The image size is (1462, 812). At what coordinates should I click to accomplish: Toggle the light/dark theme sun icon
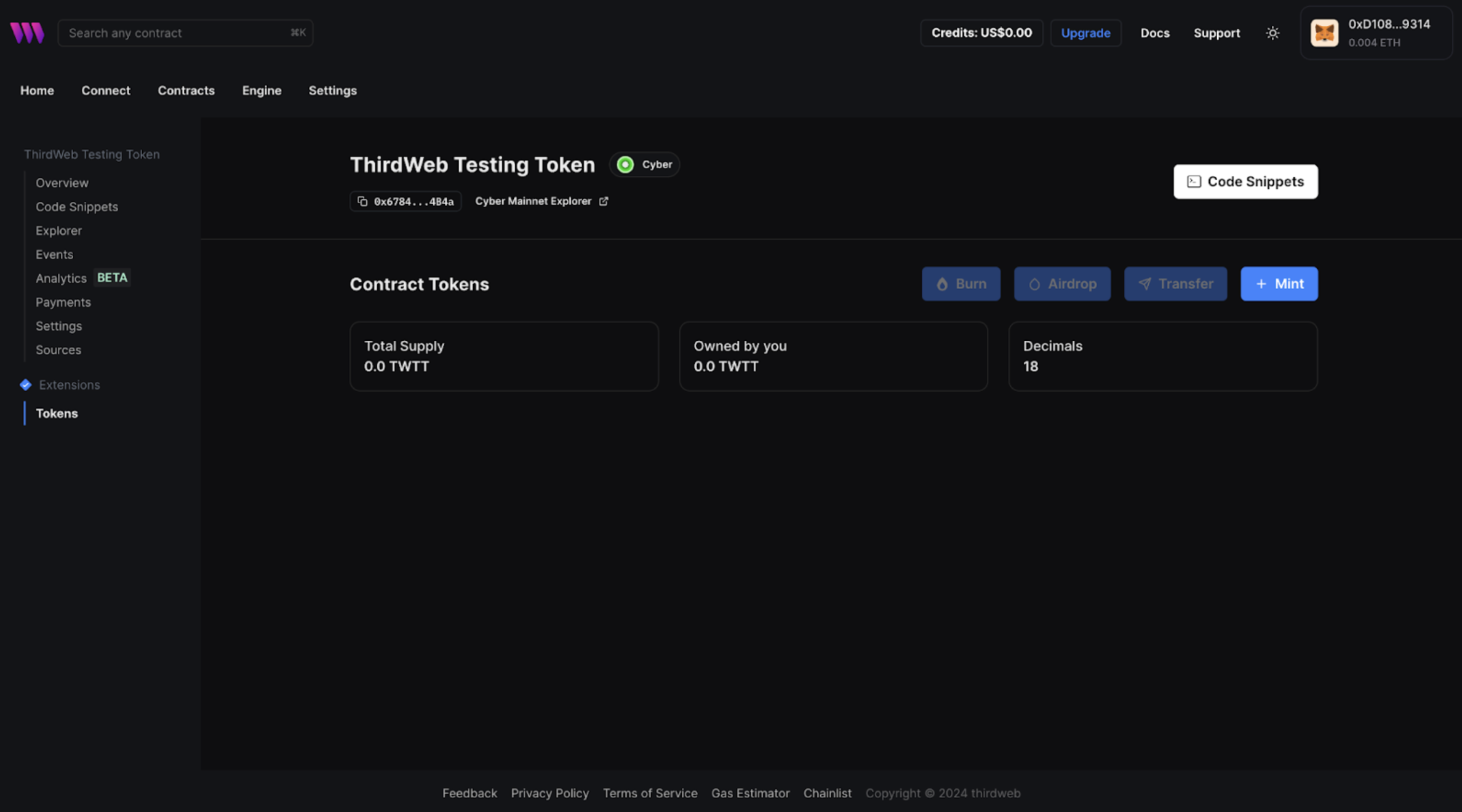(1272, 33)
